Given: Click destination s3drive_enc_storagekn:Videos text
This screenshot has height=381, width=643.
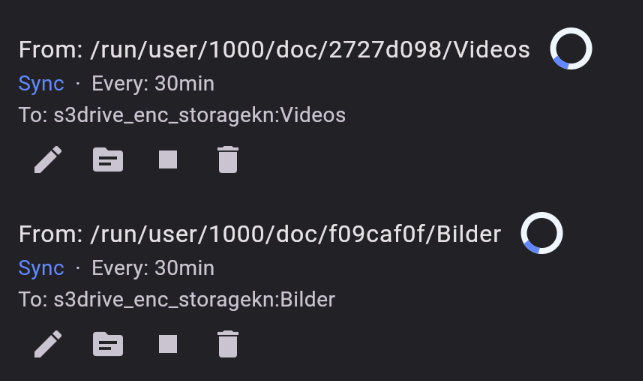Looking at the screenshot, I should pos(200,115).
